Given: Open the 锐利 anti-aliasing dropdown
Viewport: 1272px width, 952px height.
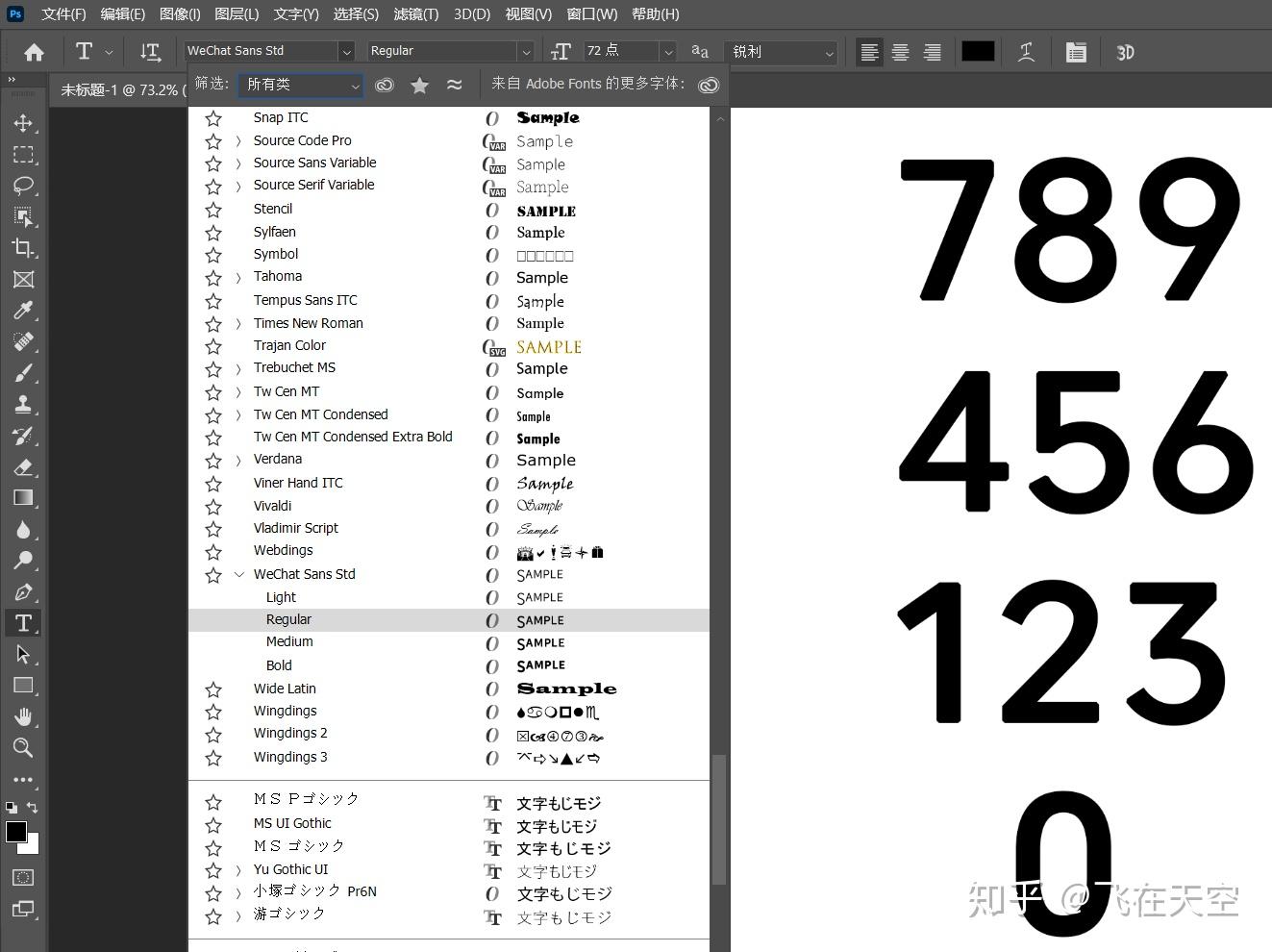Looking at the screenshot, I should pos(781,51).
